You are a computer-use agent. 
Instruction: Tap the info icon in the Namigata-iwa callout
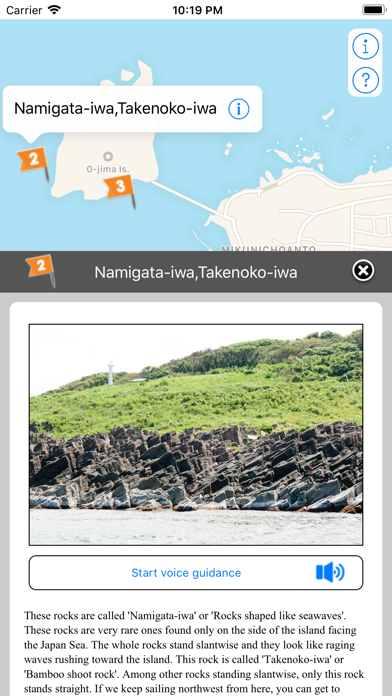239,109
